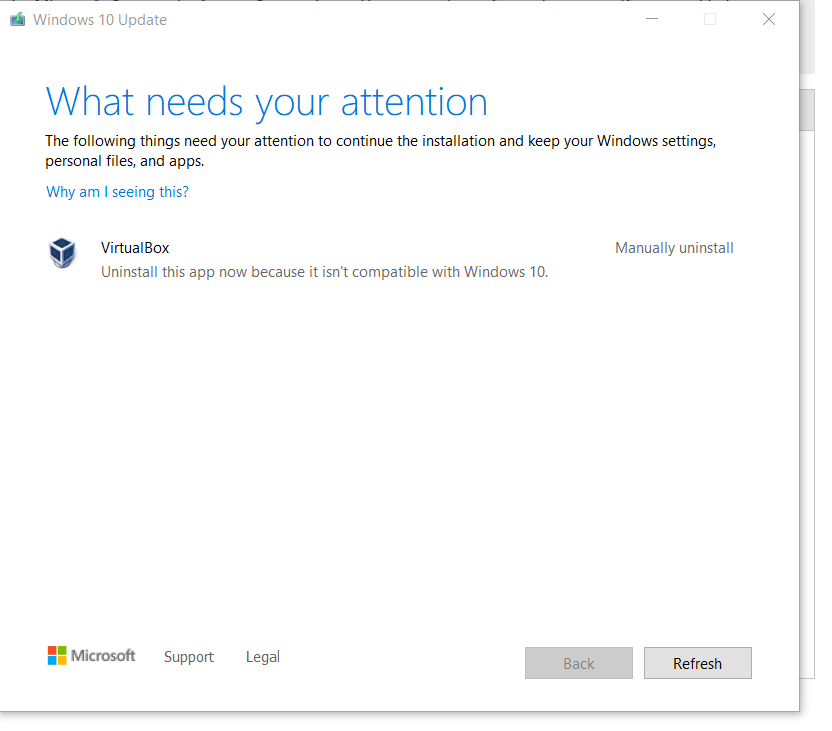The image size is (832, 731).
Task: Open the Legal link
Action: pos(263,657)
